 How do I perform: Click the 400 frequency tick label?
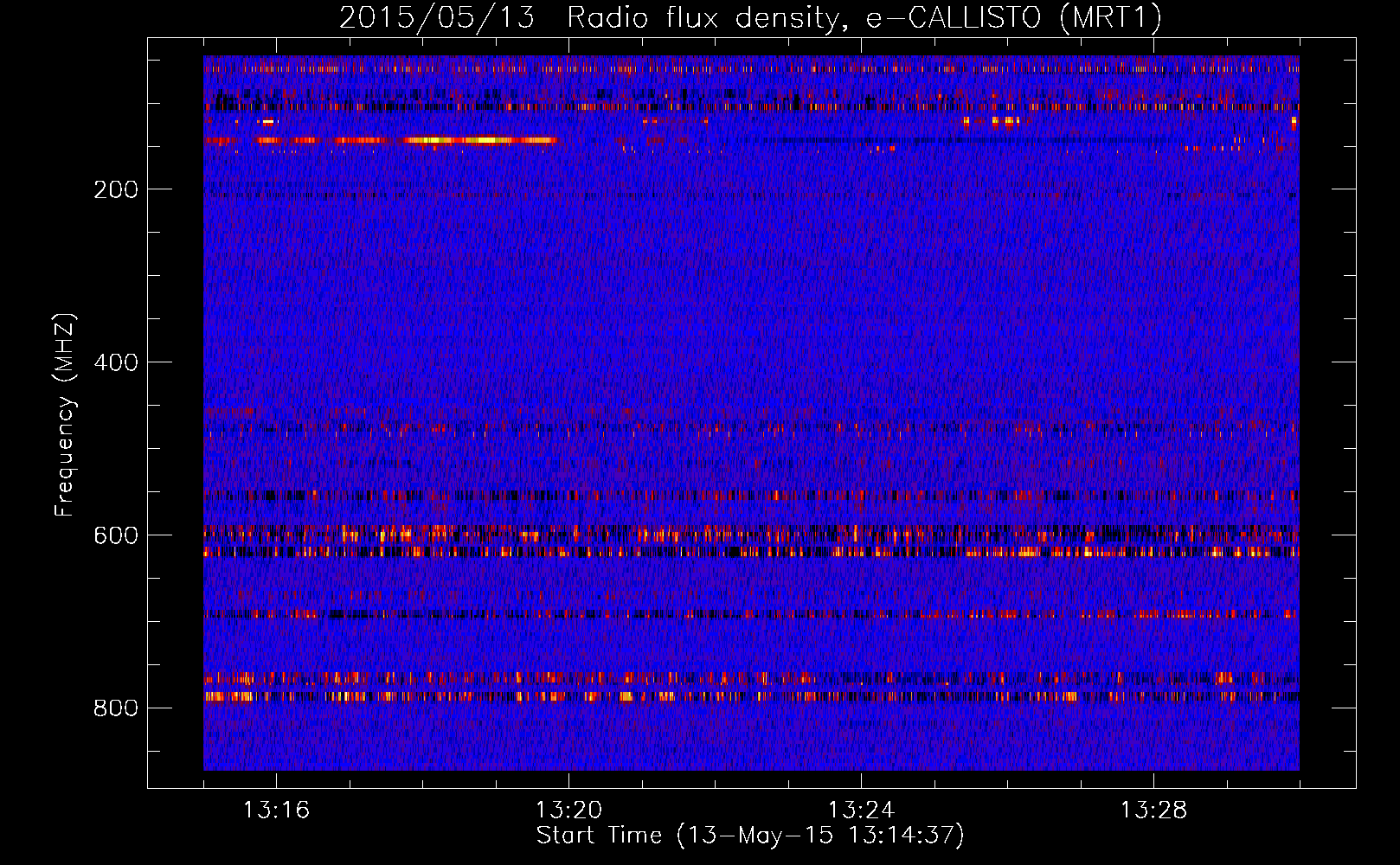tap(116, 362)
